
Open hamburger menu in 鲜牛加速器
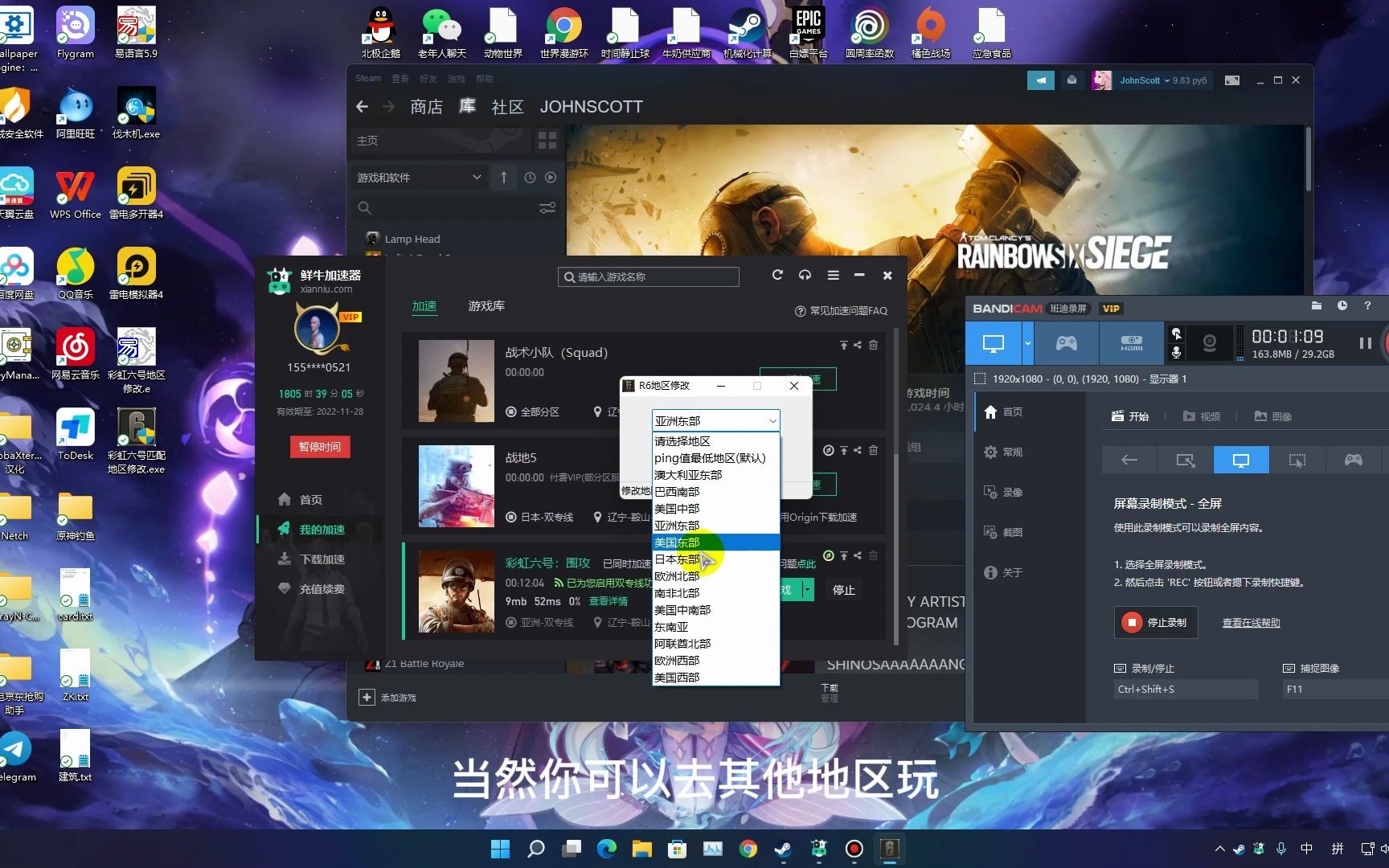(833, 275)
